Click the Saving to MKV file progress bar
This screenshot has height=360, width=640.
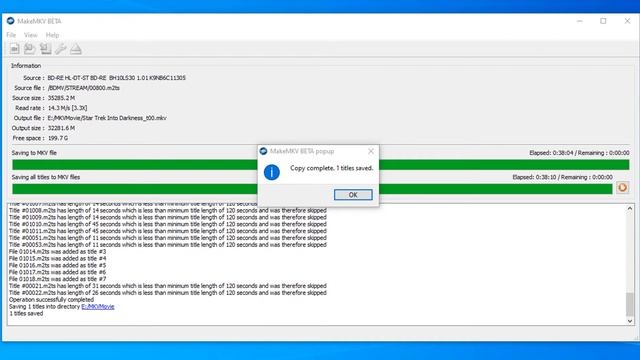click(x=320, y=165)
